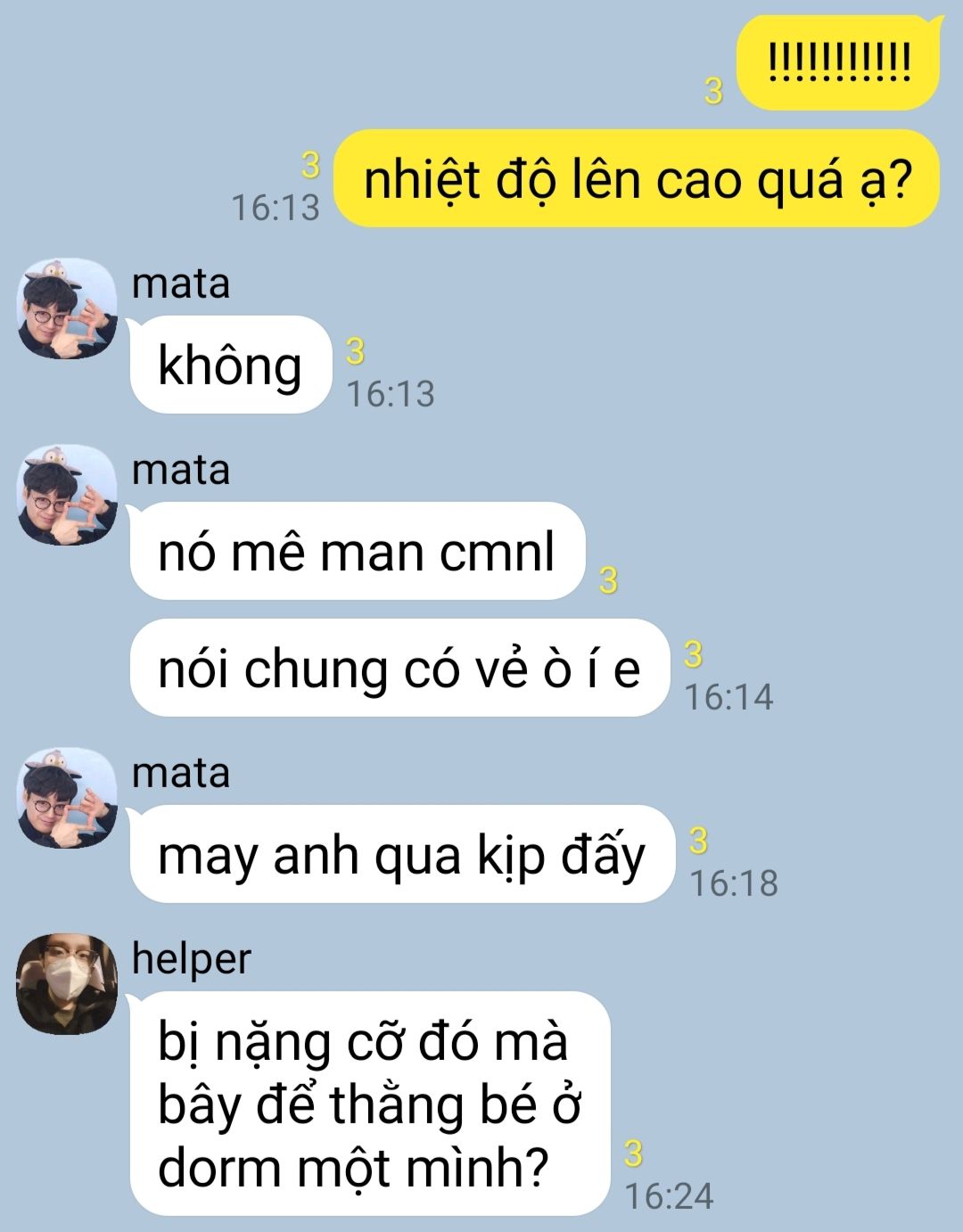
Task: Select the yellow '!!!!!!!!!!!' message bubble
Action: tap(839, 62)
